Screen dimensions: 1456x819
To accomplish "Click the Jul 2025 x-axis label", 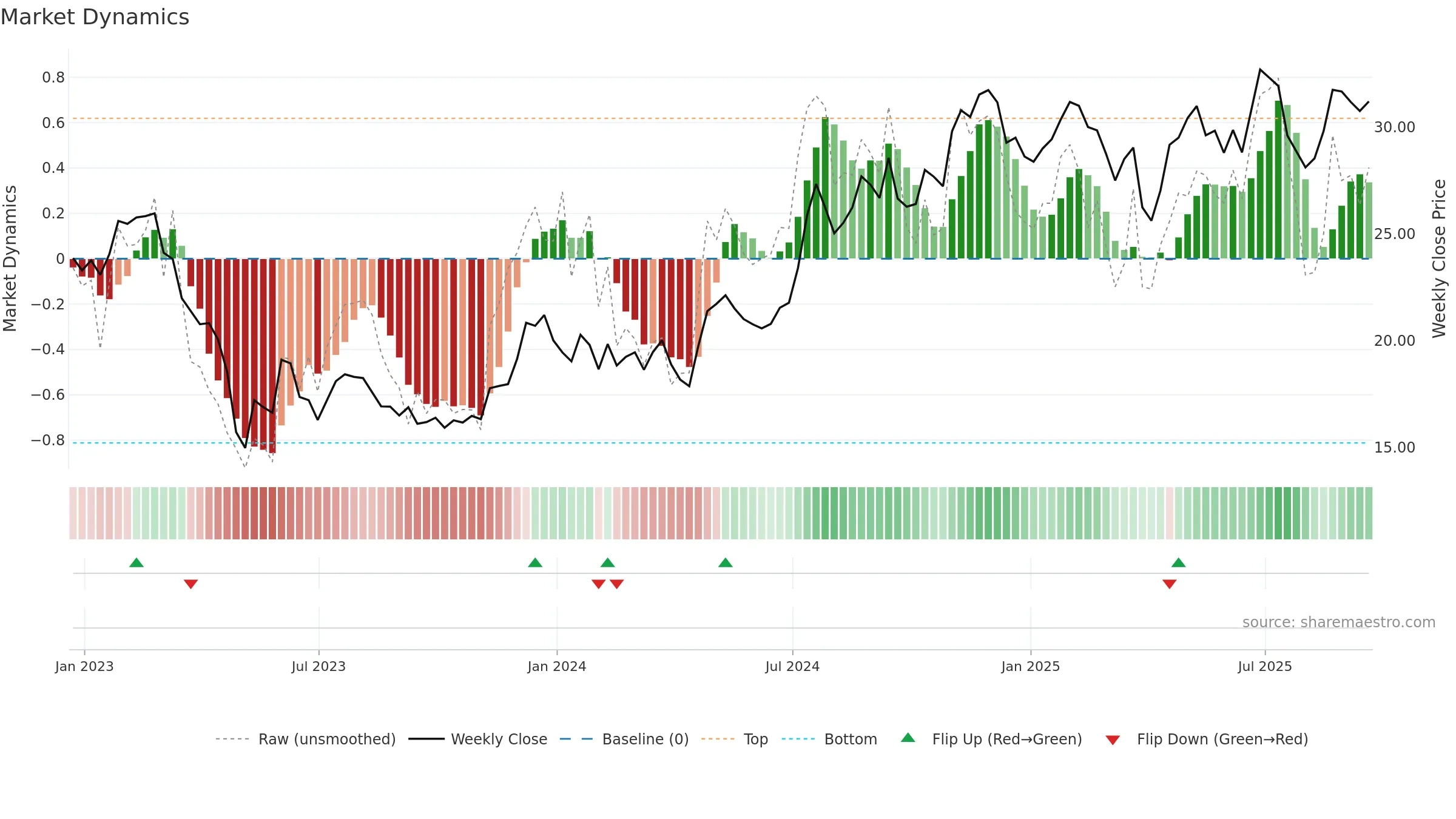I will (1265, 666).
